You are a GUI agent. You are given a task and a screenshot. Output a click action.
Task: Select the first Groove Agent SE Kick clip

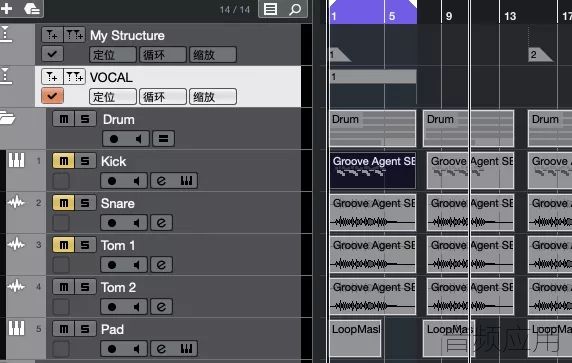point(373,170)
